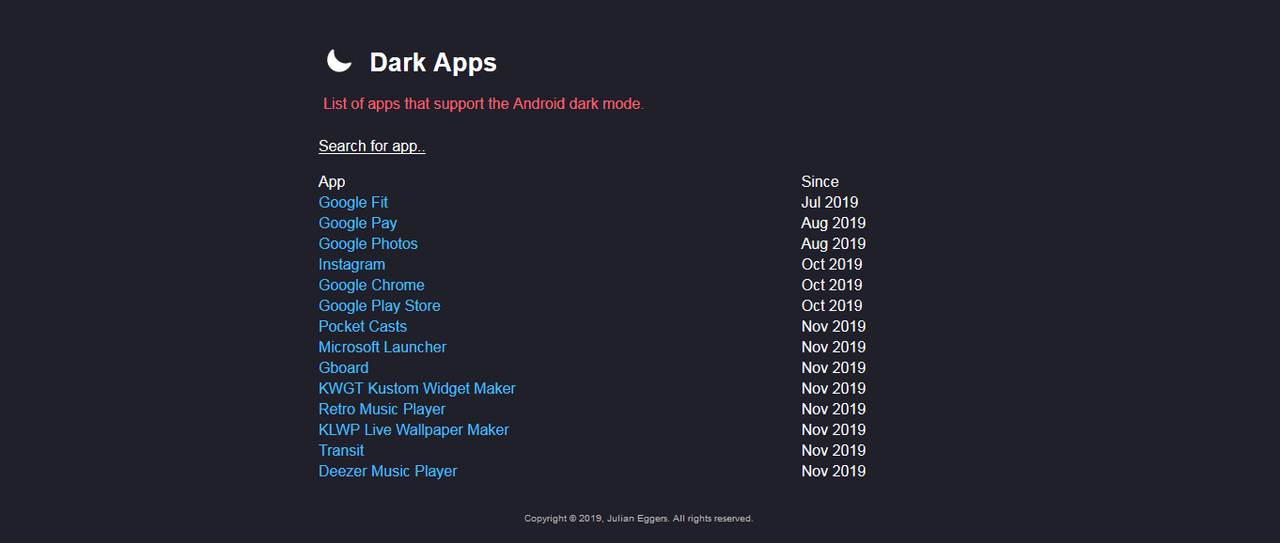Screen dimensions: 1280x543
Task: Click the Nov 2019 date for Pocket Casts
Action: pos(833,326)
